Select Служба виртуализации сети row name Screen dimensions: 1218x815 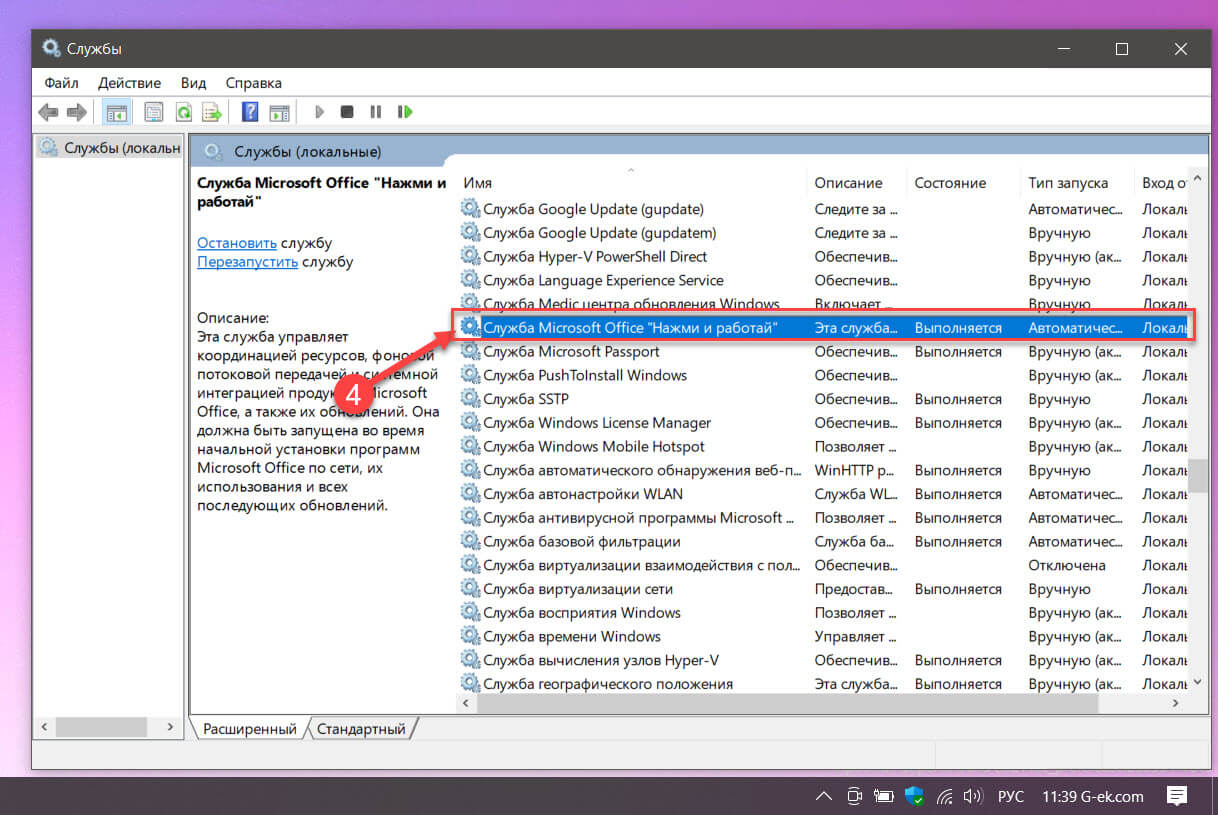pyautogui.click(x=578, y=589)
